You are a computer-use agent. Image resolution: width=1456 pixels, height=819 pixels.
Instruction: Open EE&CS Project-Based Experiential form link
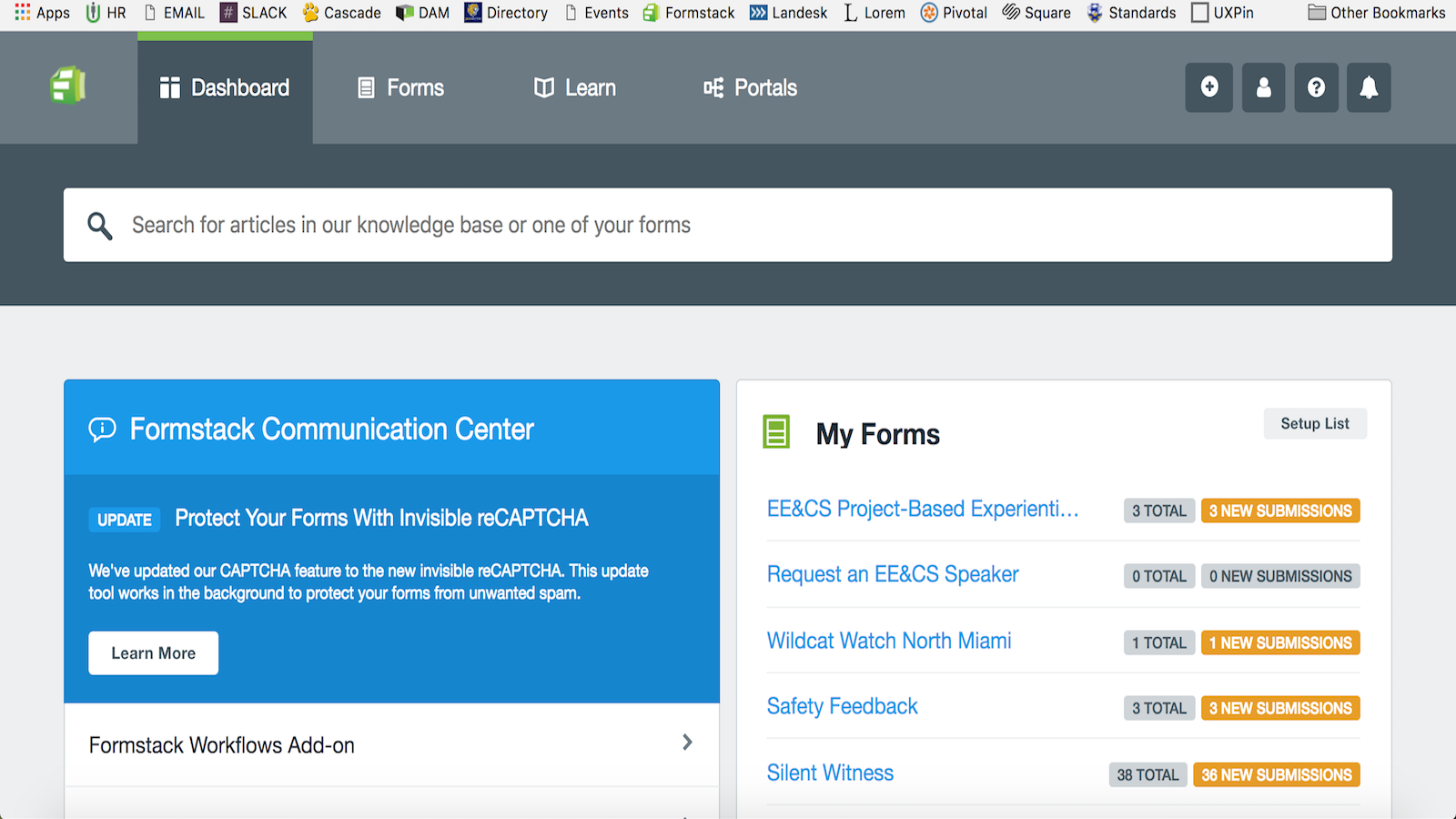pyautogui.click(x=923, y=509)
